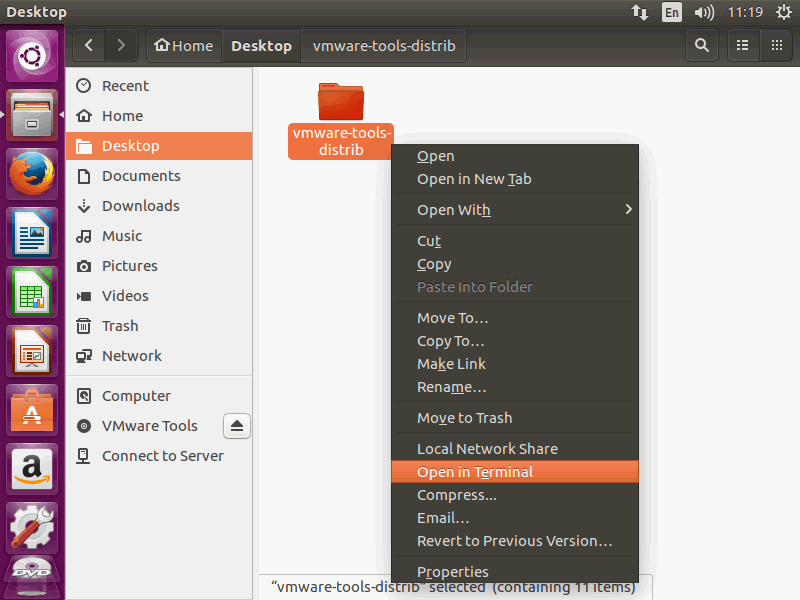Select Rename… in the context menu
800x600 pixels.
tap(515, 387)
